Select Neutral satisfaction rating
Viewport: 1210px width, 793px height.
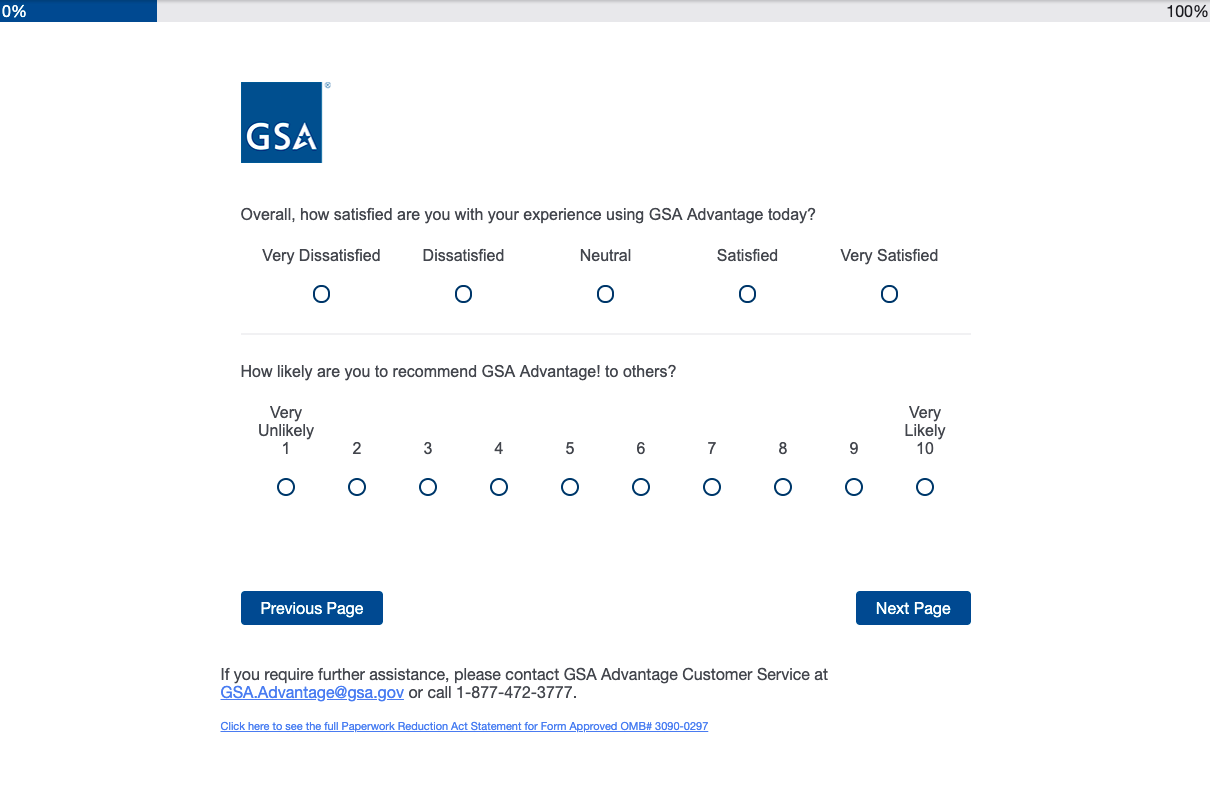coord(605,294)
